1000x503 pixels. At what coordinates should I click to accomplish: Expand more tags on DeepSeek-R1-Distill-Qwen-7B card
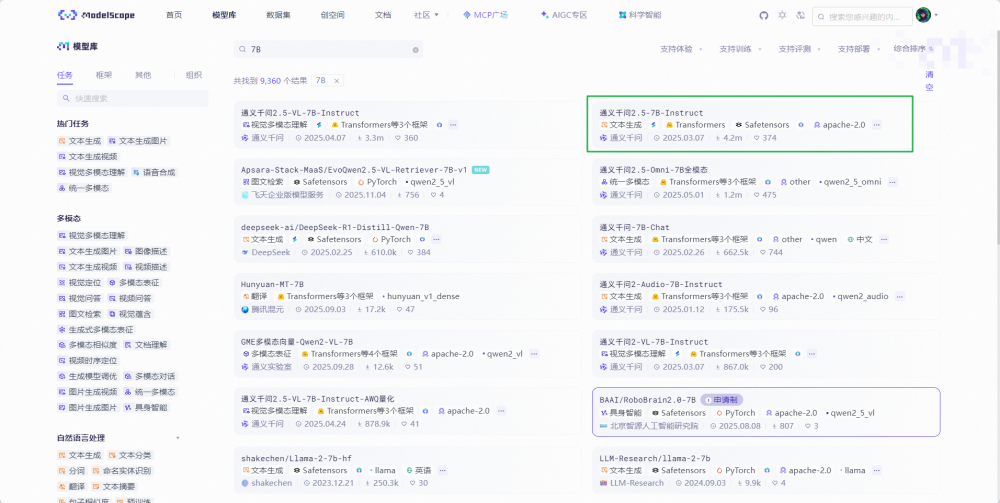click(436, 240)
